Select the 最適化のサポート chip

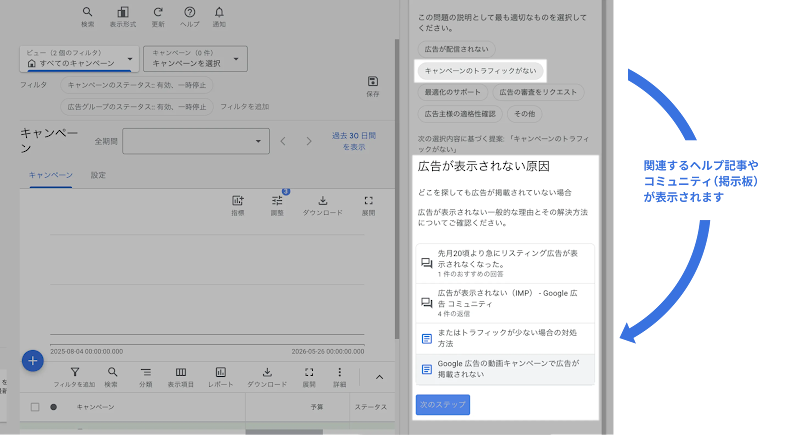click(453, 92)
